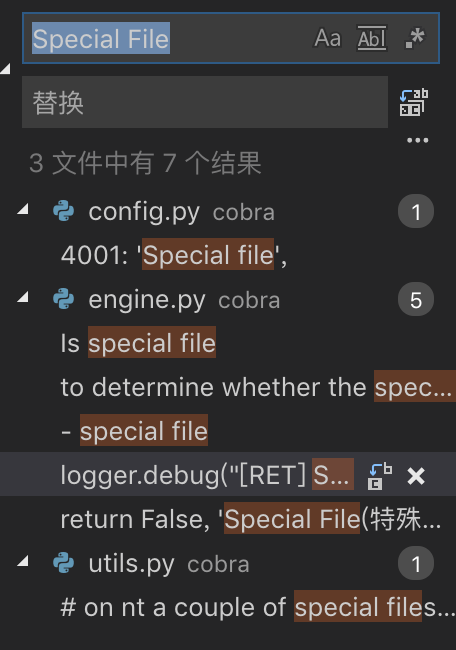Screen dimensions: 456x650
Task: Toggle the Use Regular Expression option
Action: 415,38
